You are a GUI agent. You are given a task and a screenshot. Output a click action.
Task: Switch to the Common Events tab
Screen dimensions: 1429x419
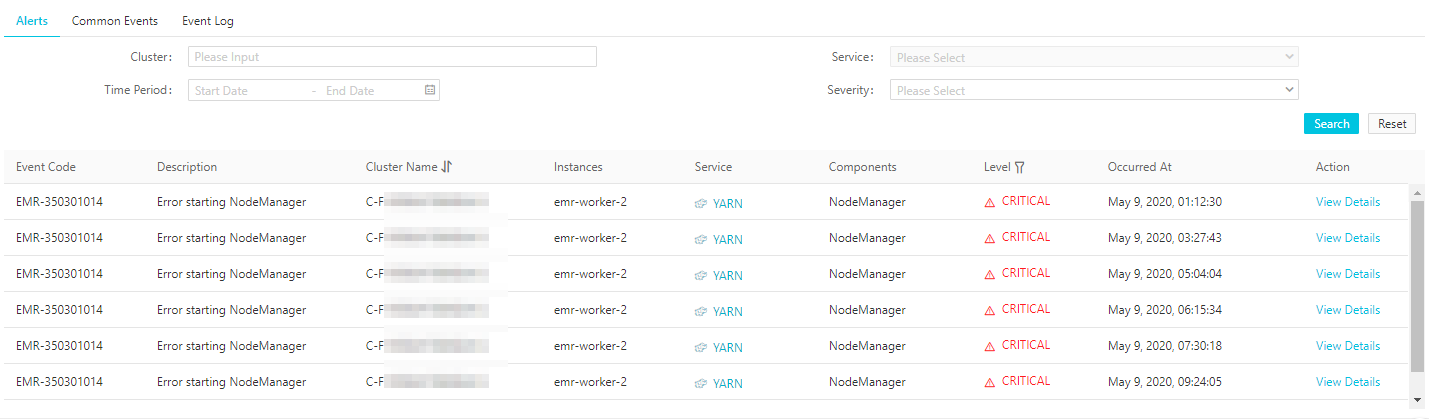point(115,20)
